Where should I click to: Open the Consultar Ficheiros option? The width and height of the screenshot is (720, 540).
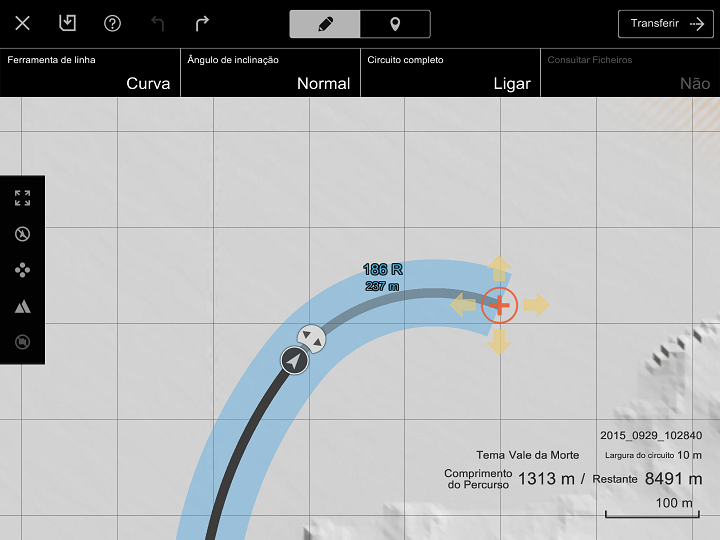(x=630, y=73)
